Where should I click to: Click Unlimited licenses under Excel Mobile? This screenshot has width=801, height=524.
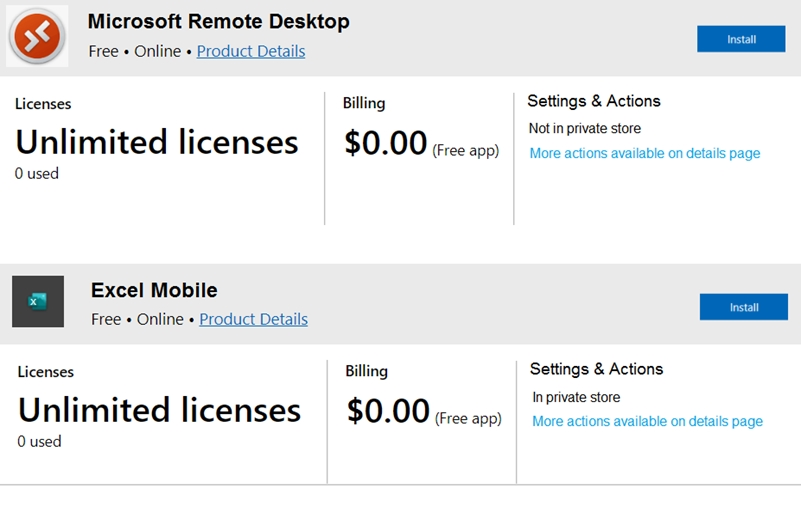click(159, 410)
